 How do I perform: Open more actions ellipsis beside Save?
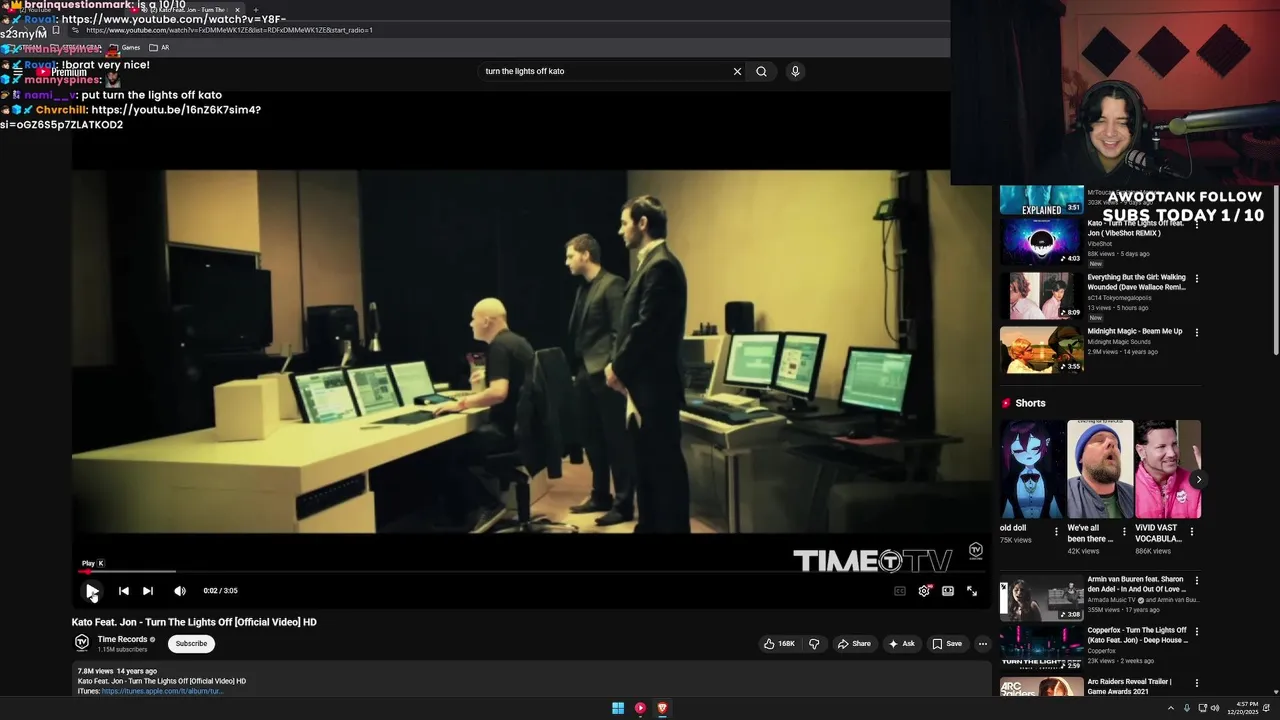[983, 644]
